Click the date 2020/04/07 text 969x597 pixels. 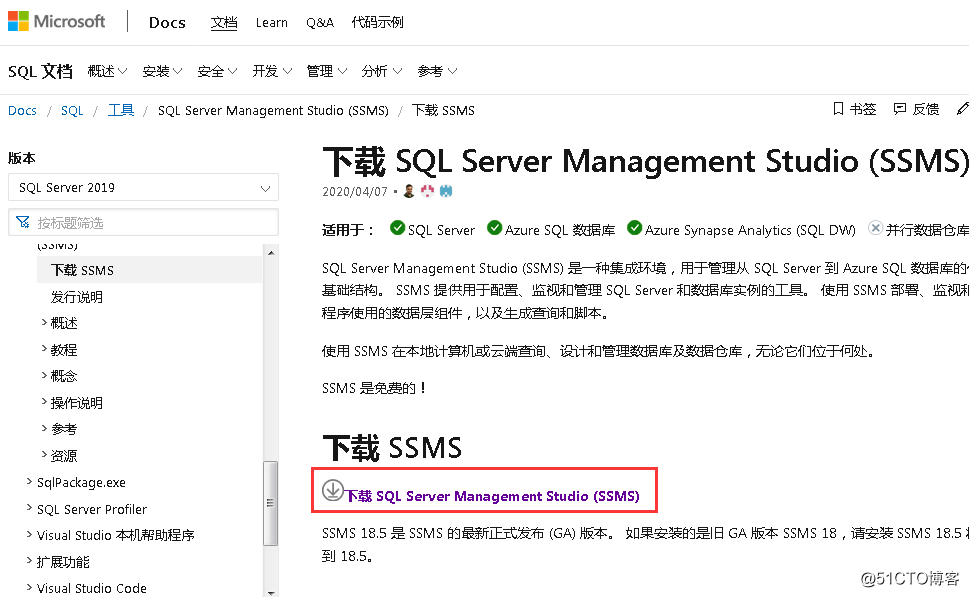pos(355,192)
